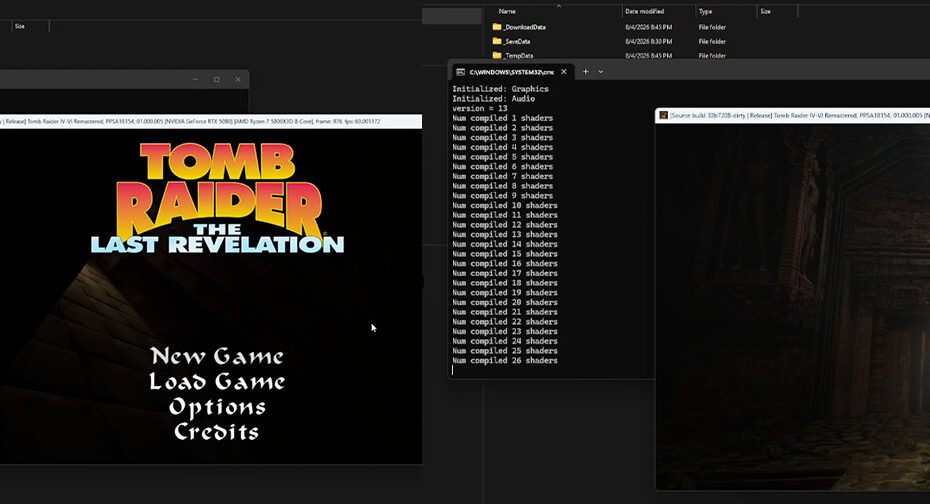Select the C:\WINDOWS\SYSTEM32\cmd terminal tab

(x=511, y=72)
